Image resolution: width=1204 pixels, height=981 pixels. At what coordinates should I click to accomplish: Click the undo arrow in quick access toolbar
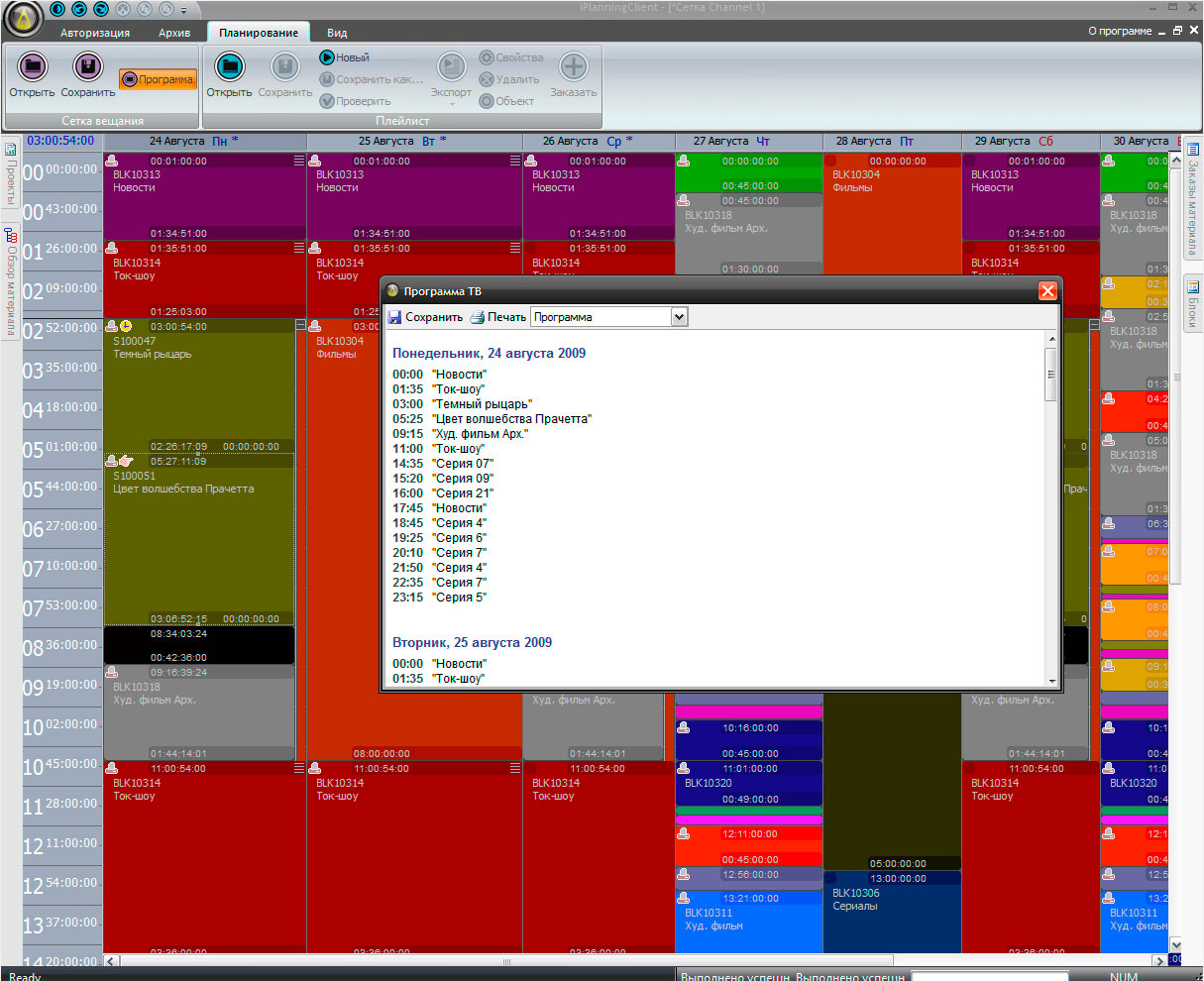[79, 9]
